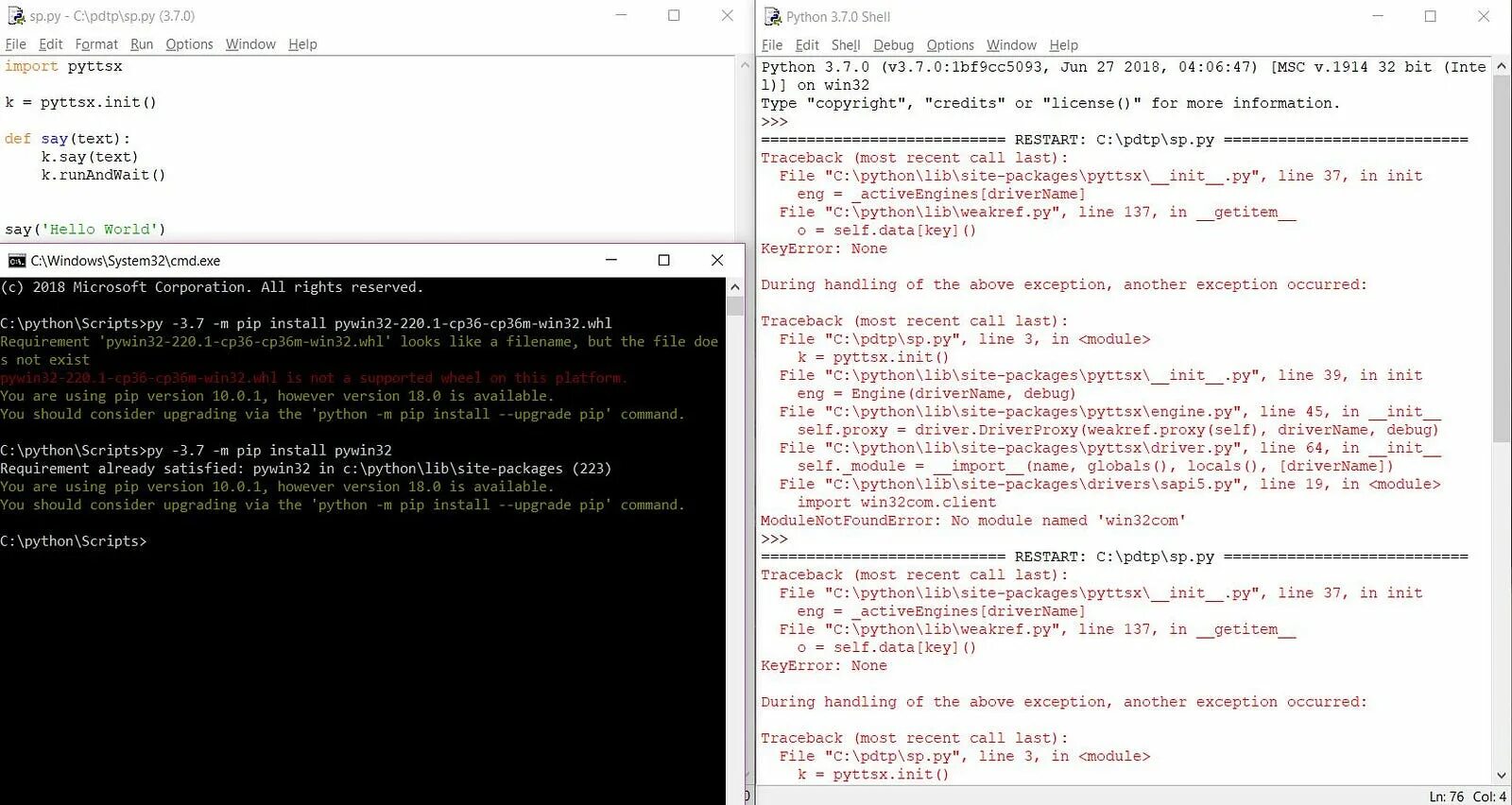Screen dimensions: 1512x805
Task: Click say('Hello World') line in editor
Action: click(x=85, y=230)
